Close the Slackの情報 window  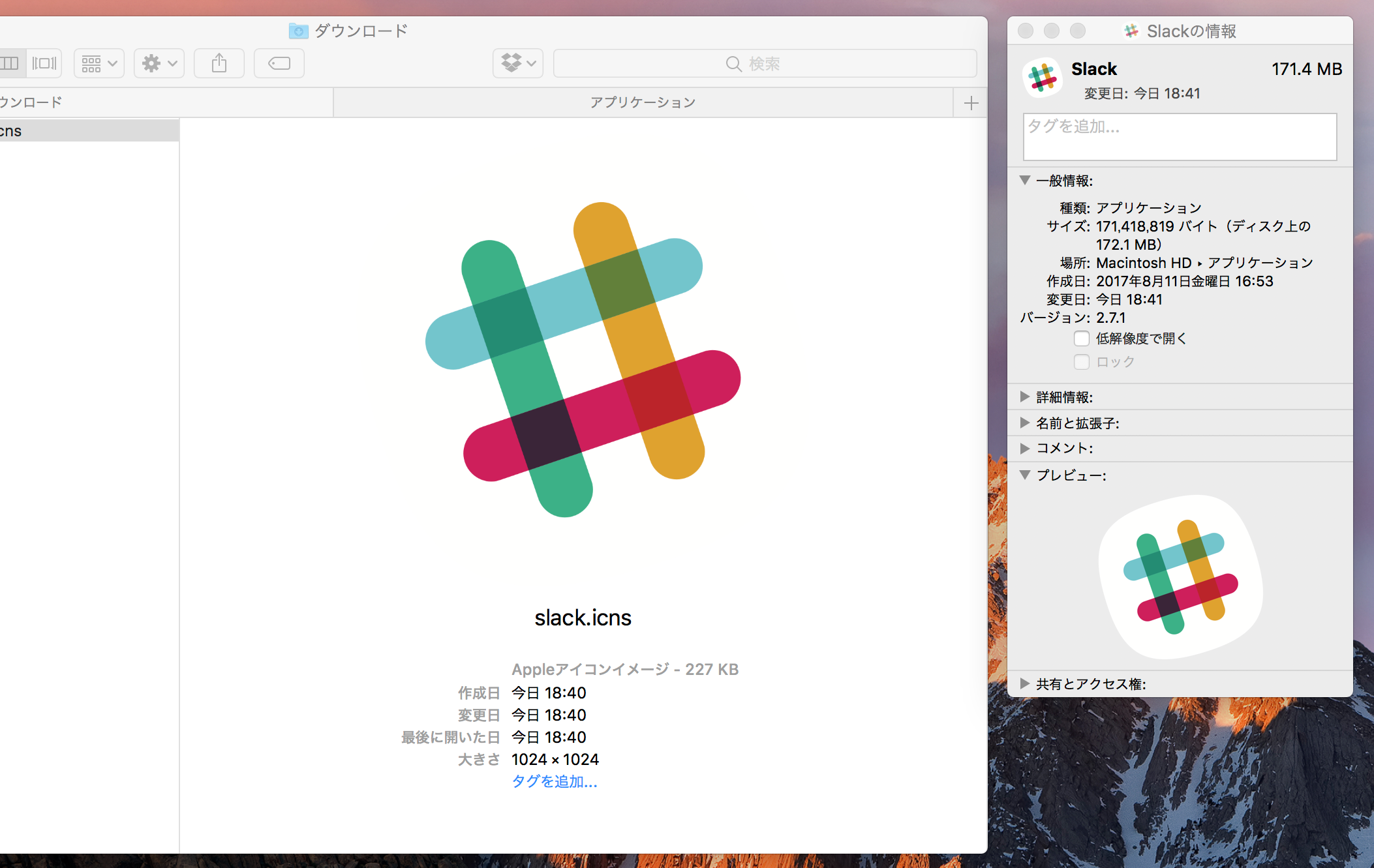point(1026,31)
